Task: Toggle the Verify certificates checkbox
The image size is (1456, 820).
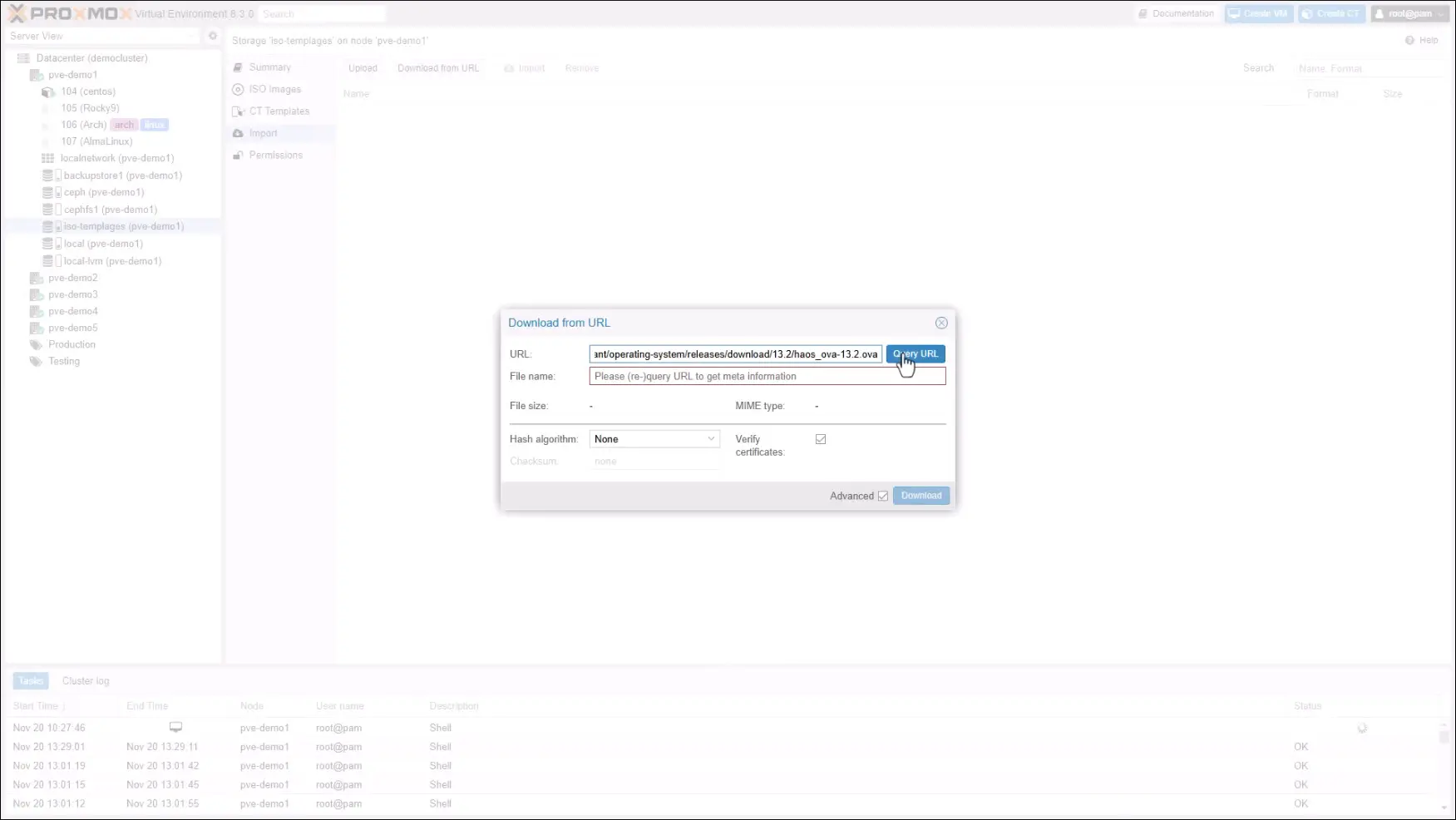Action: [x=821, y=439]
